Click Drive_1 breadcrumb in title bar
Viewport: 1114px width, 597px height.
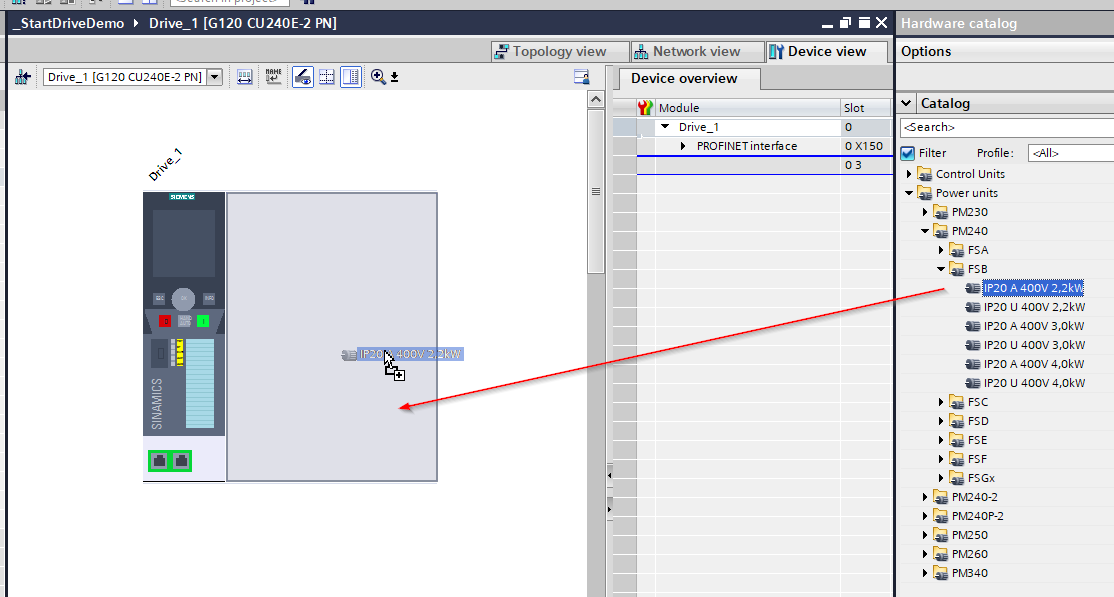point(243,23)
